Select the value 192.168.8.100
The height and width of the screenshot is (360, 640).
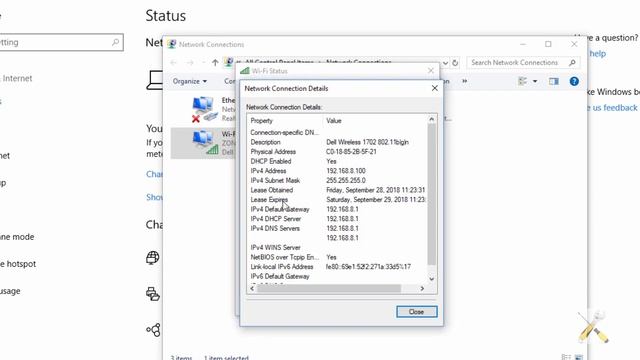pos(346,171)
